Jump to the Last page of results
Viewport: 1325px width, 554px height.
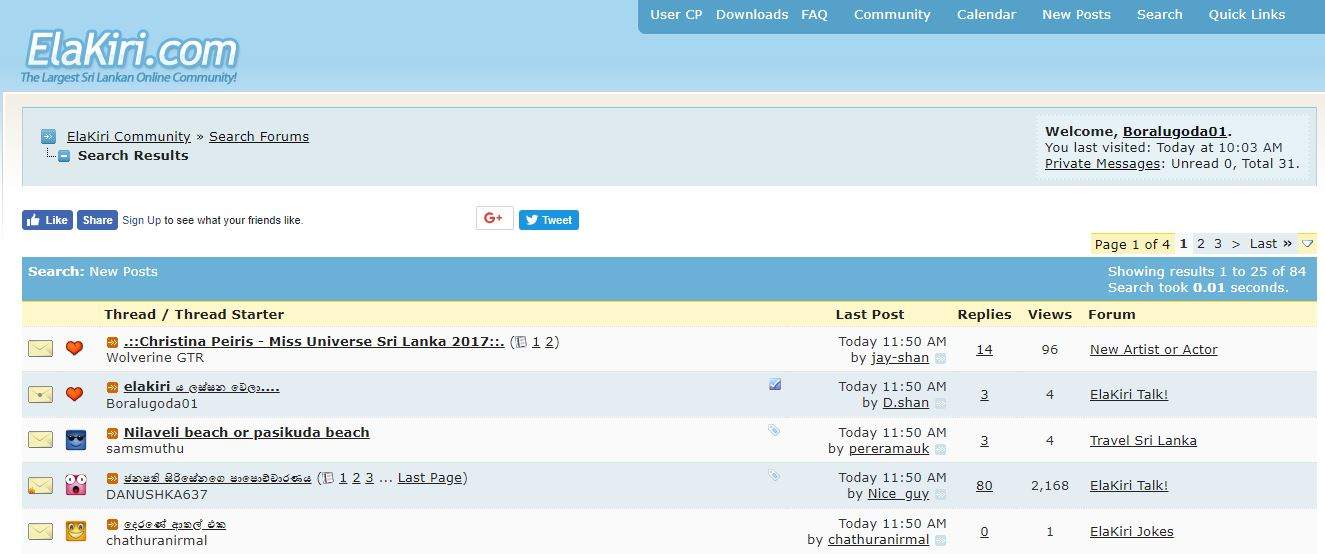point(1270,243)
